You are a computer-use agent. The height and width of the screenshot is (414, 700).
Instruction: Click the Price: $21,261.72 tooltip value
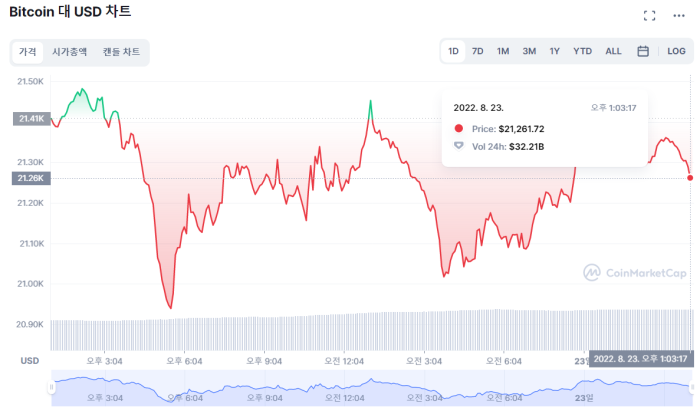[508, 129]
